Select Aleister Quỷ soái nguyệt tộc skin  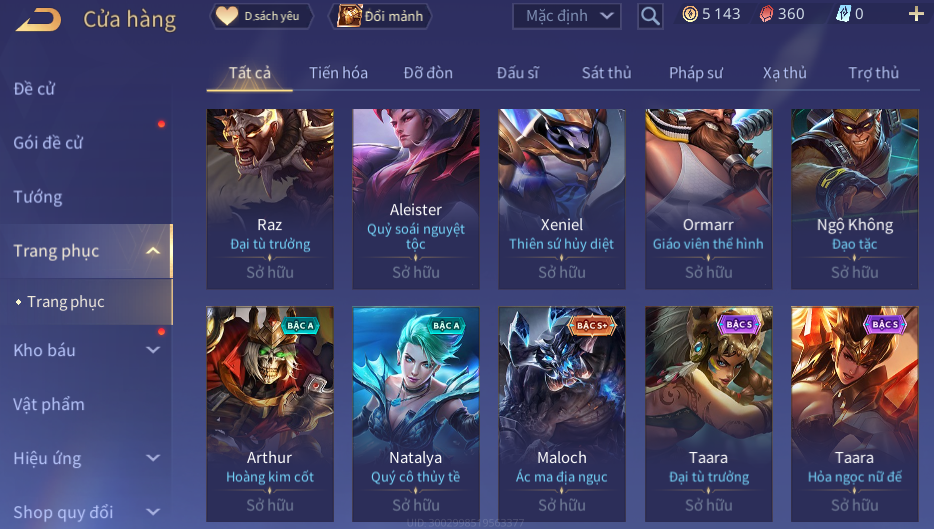click(x=416, y=198)
